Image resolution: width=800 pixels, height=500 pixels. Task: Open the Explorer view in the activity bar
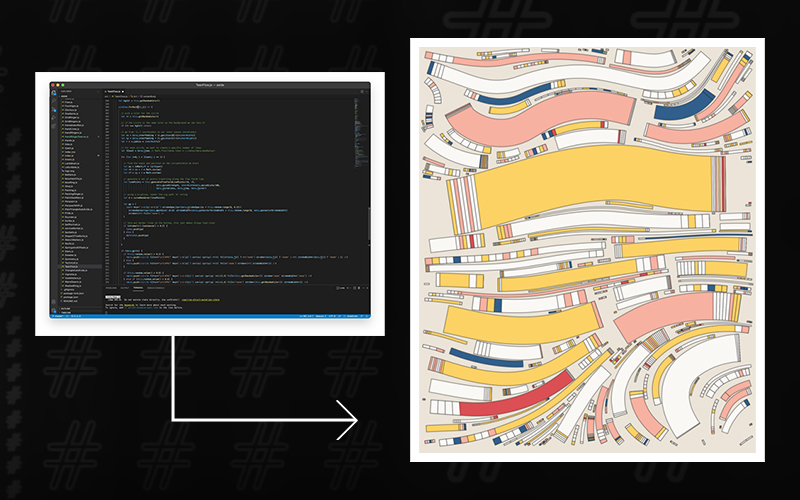[x=54, y=92]
